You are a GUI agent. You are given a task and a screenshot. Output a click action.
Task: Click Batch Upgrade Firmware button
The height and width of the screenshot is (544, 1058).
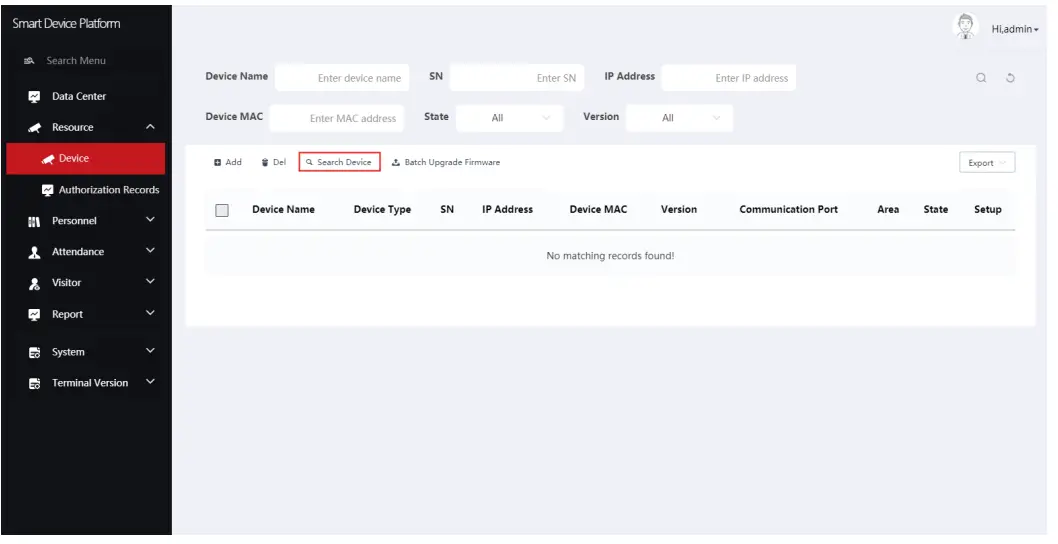446,163
